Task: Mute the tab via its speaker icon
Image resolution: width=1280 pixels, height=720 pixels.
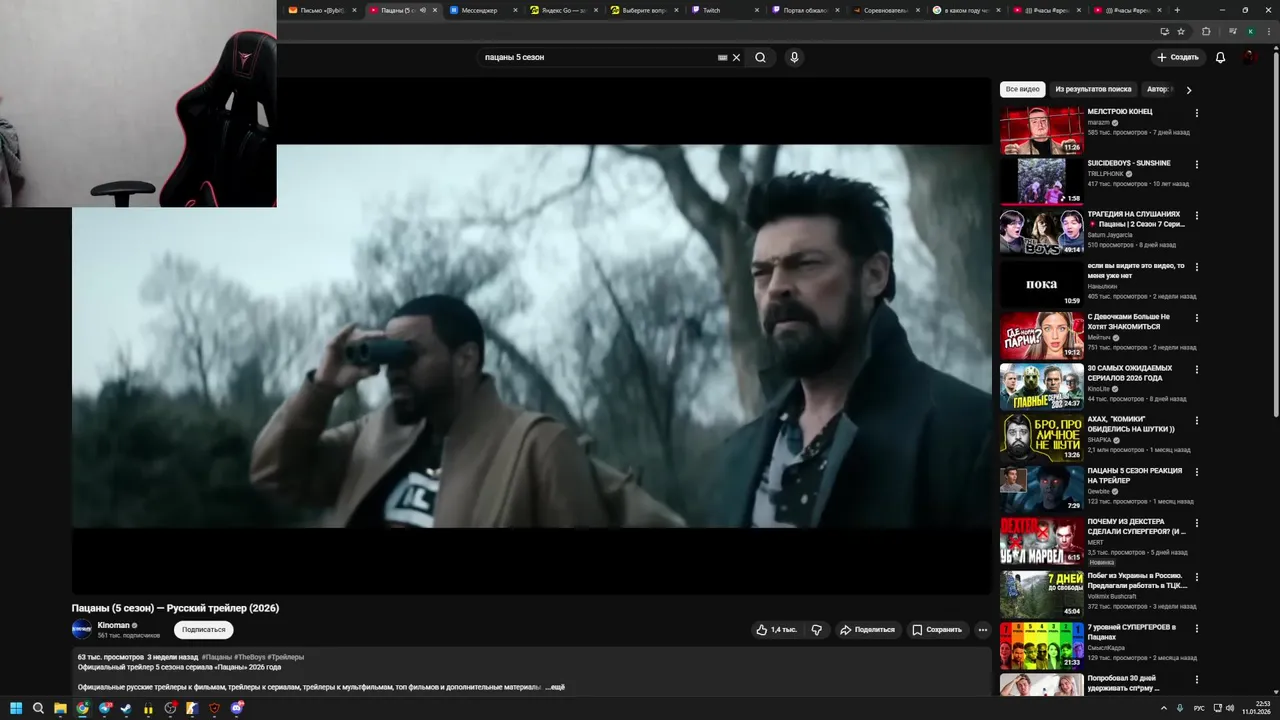Action: click(x=422, y=10)
